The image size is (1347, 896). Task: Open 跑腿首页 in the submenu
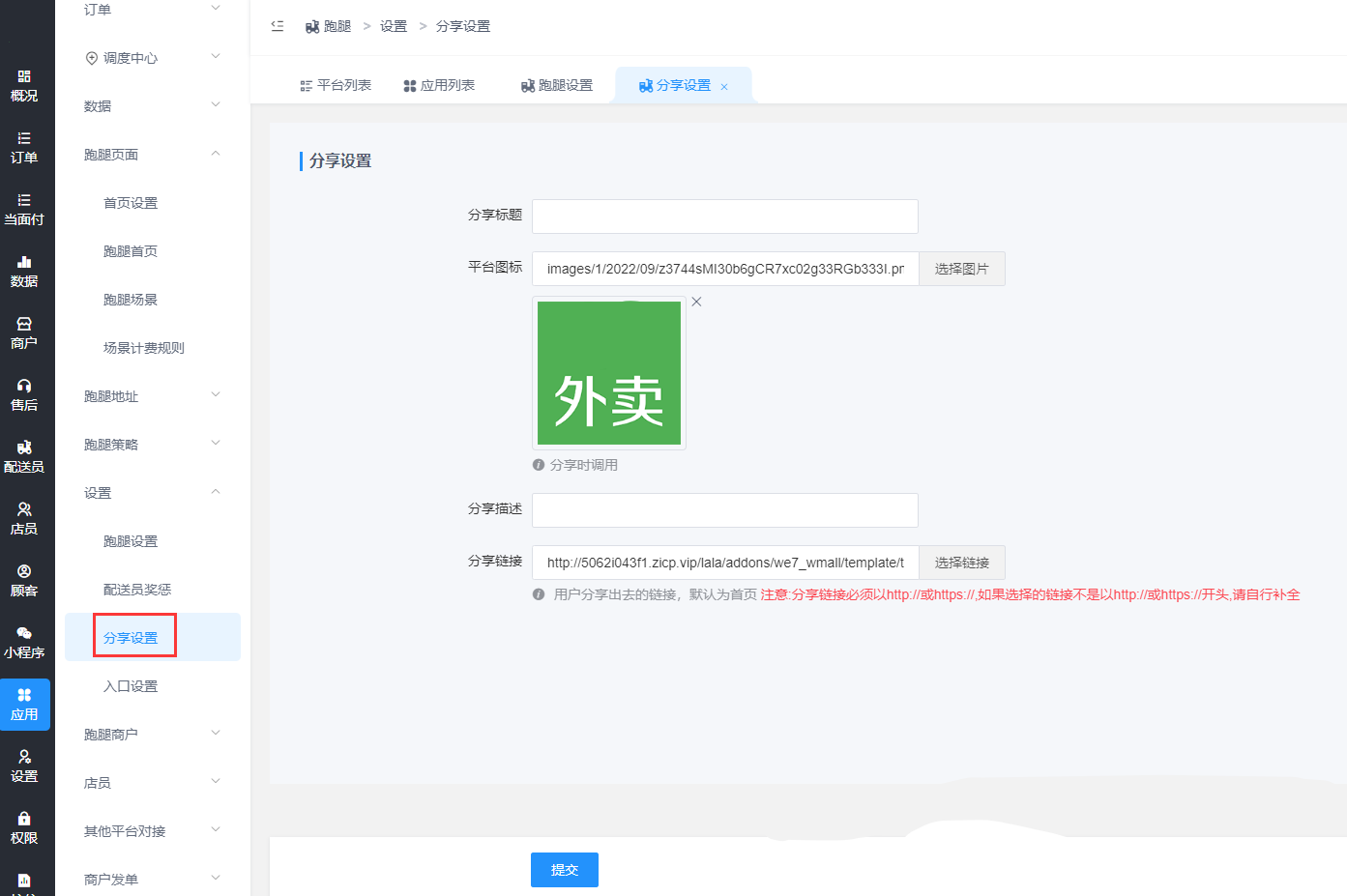[x=131, y=251]
